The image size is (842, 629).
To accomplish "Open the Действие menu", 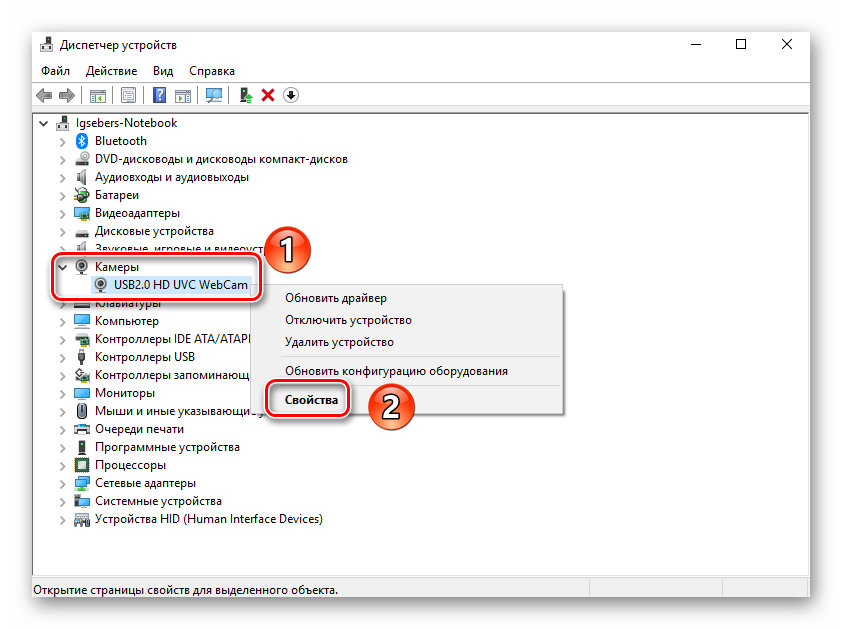I will 111,71.
